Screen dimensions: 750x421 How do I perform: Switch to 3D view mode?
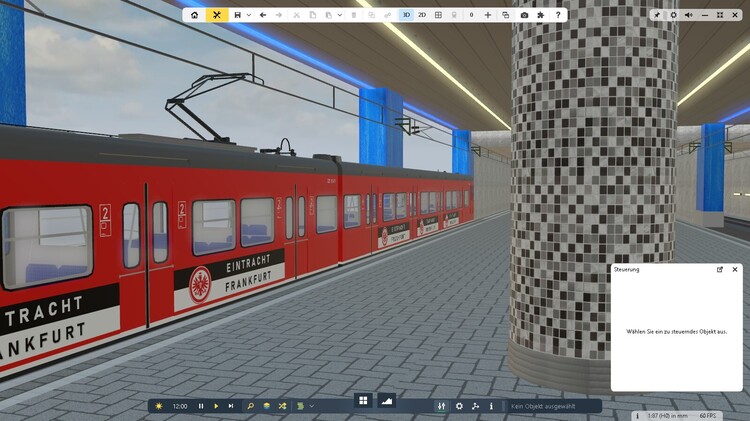(406, 15)
